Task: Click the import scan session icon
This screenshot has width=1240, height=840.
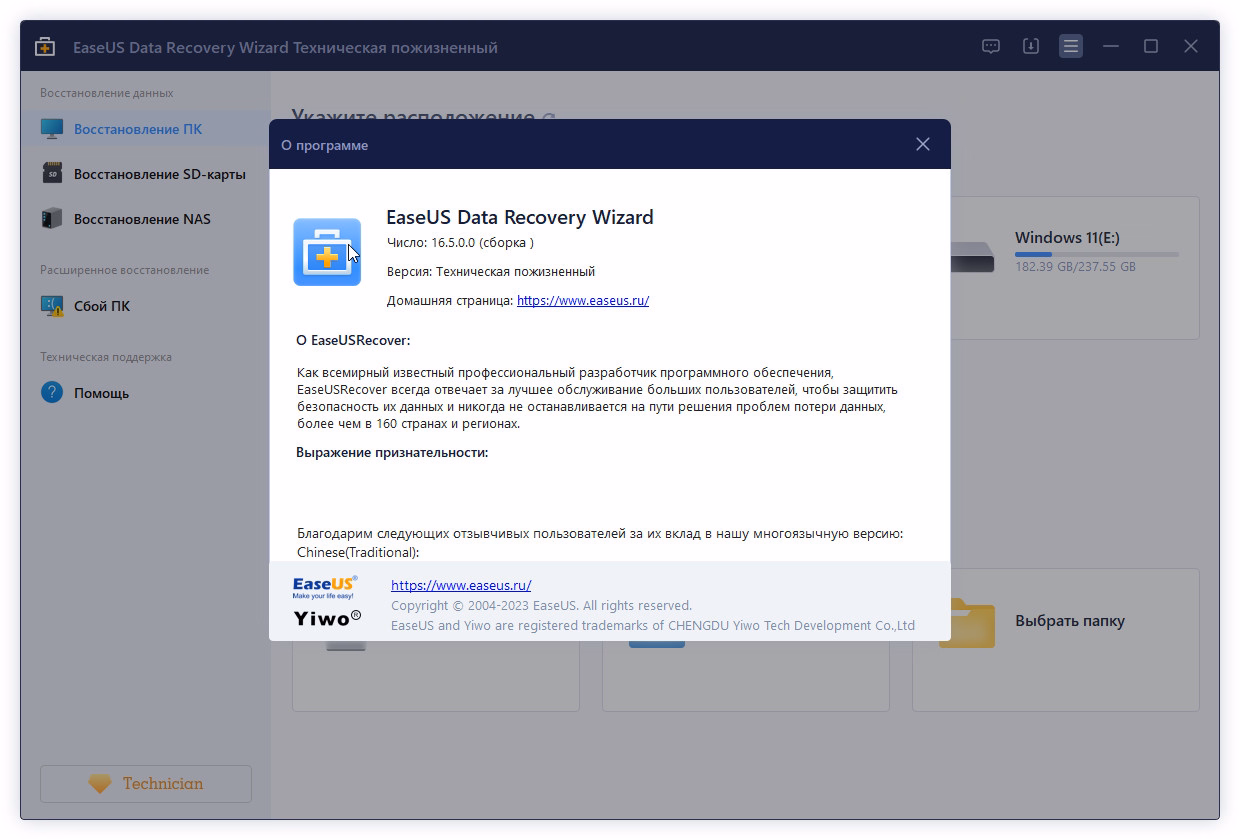Action: pos(1031,47)
